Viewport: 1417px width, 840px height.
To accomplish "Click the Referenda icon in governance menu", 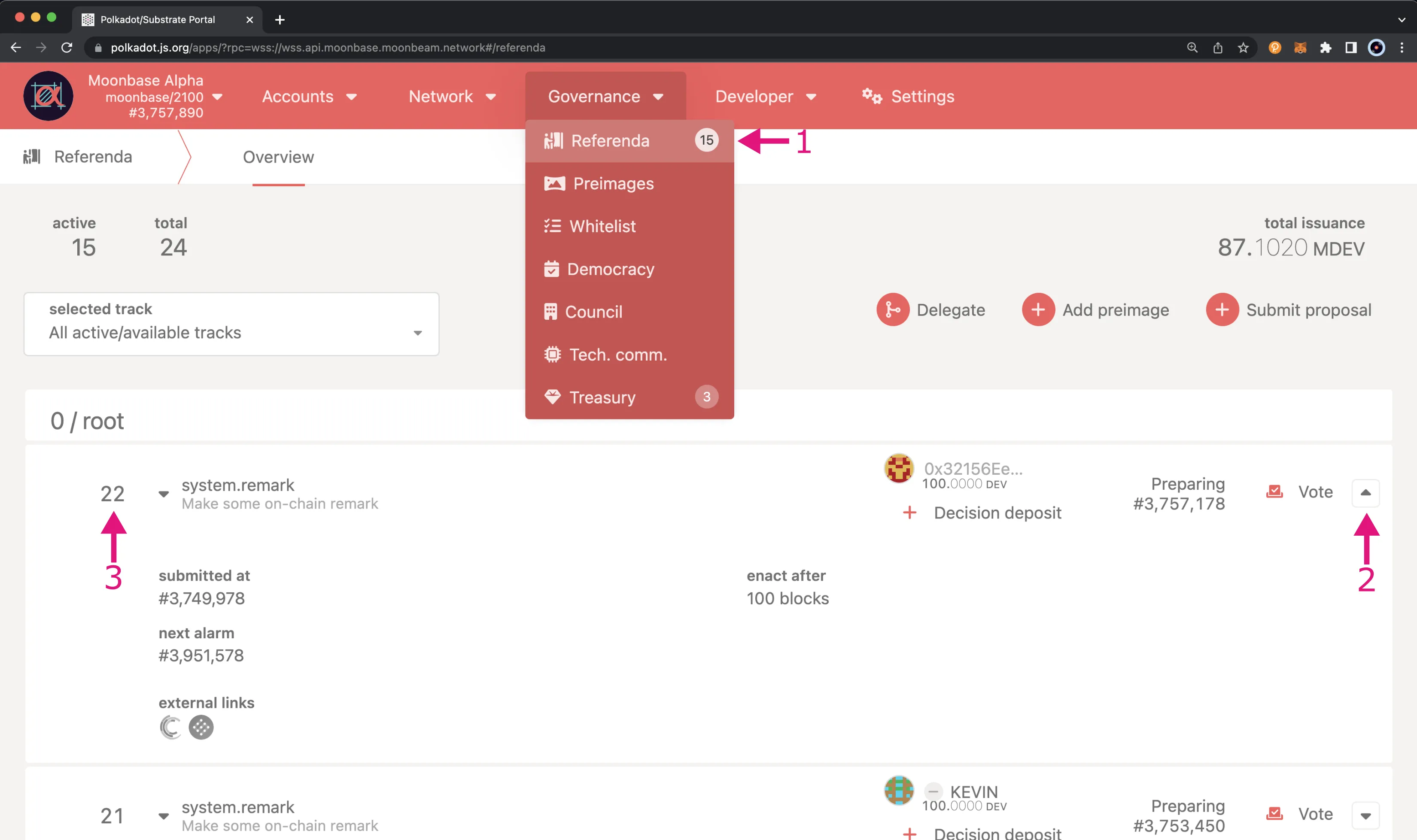I will pos(553,140).
